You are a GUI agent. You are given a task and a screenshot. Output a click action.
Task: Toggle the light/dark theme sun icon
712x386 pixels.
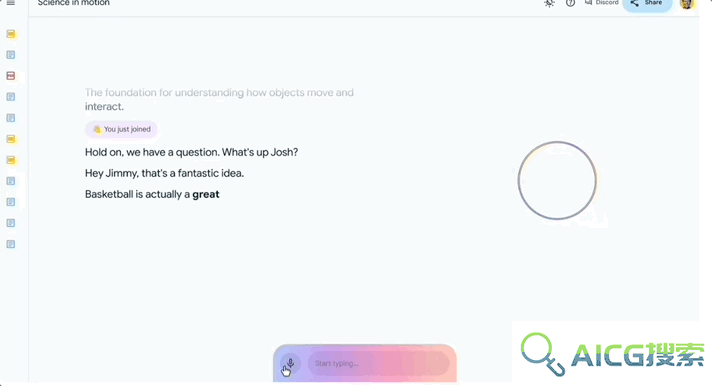tap(549, 3)
